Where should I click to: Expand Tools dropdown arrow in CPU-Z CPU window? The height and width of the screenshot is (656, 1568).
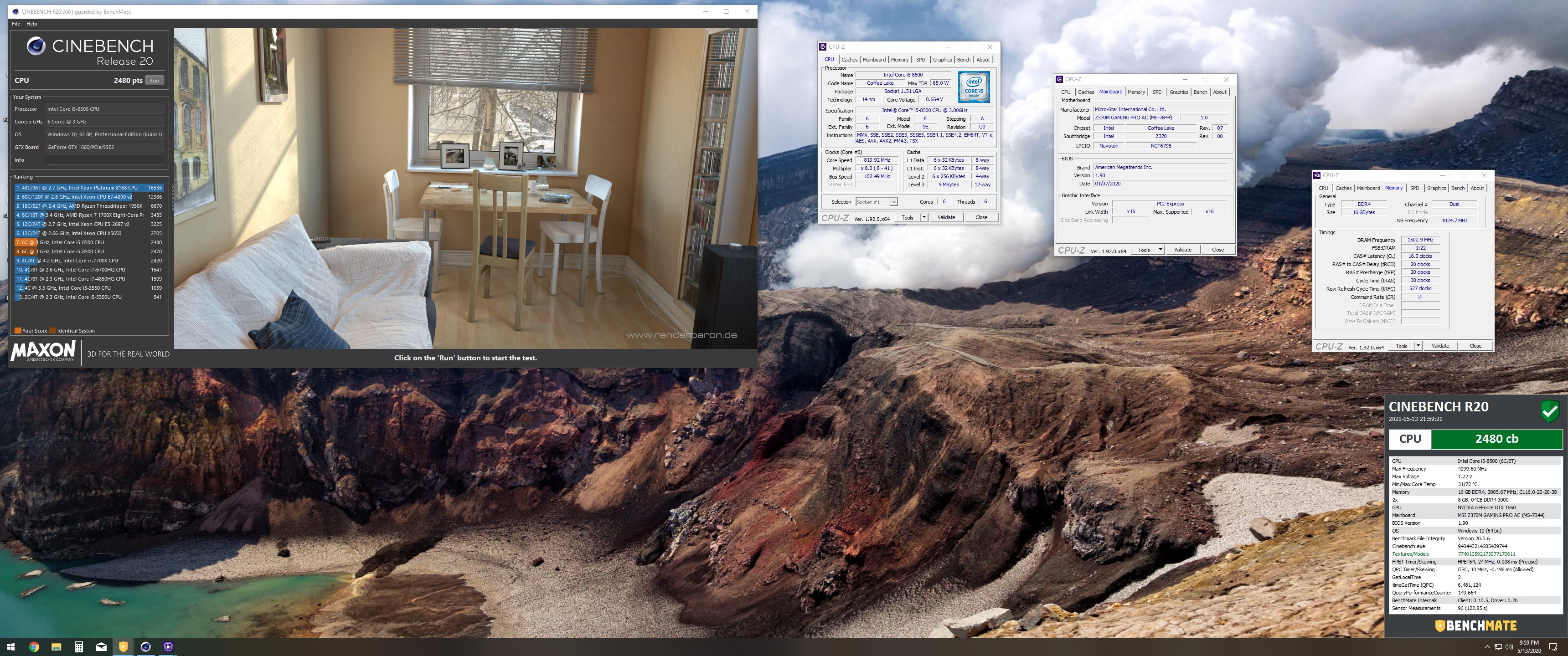click(x=924, y=217)
